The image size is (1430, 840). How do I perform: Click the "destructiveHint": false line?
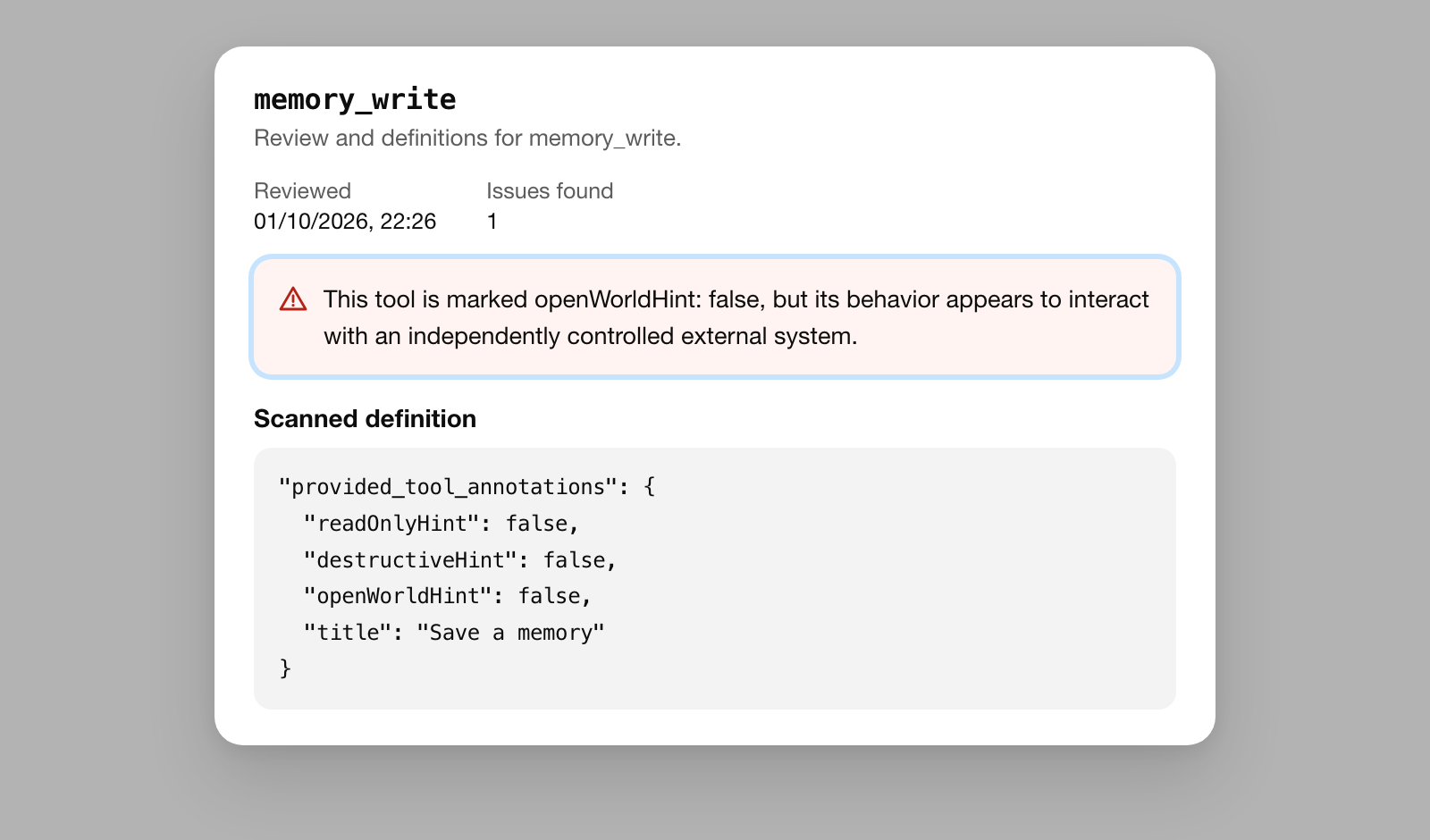tap(460, 560)
